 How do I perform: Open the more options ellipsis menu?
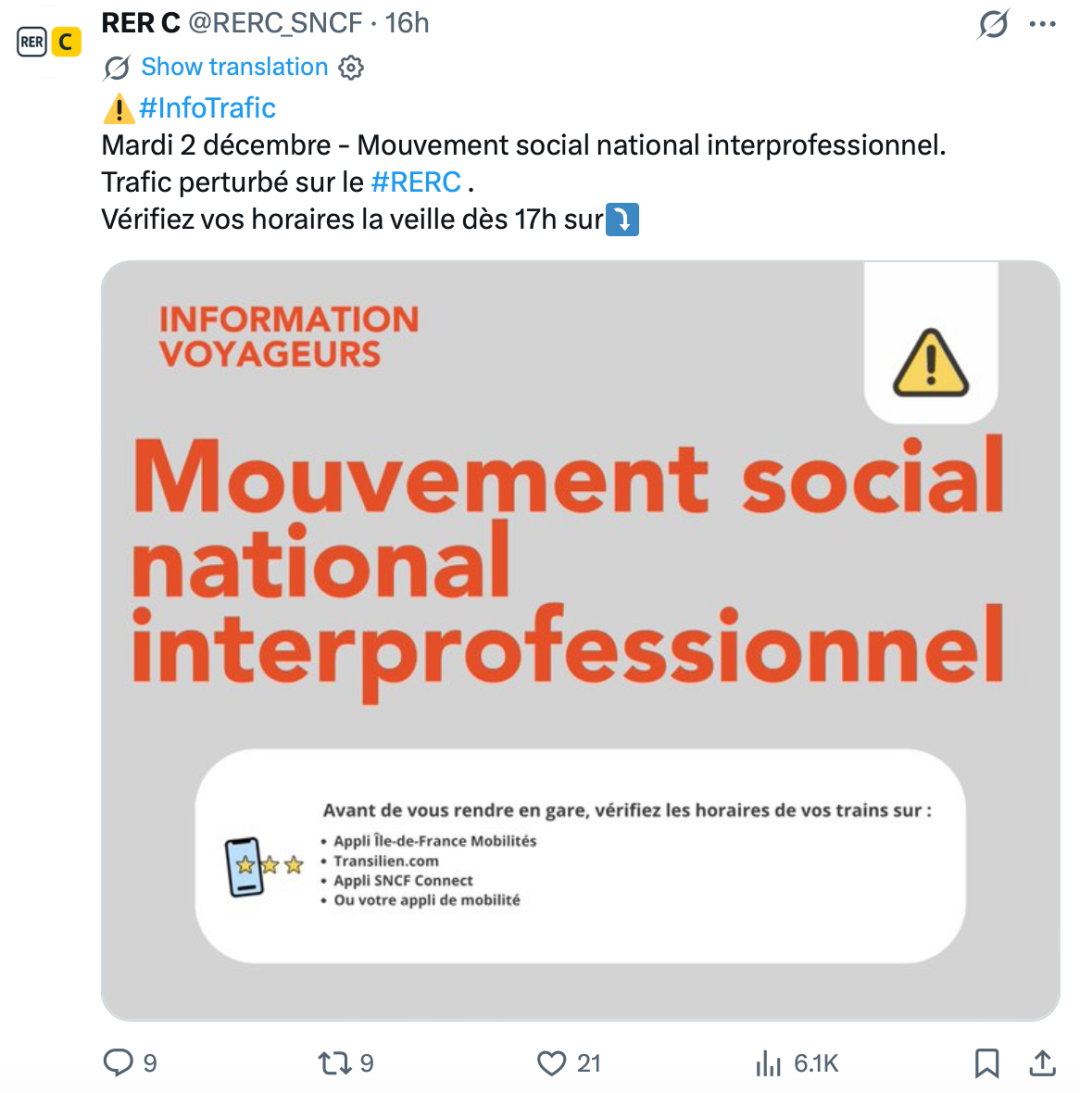pyautogui.click(x=1043, y=23)
